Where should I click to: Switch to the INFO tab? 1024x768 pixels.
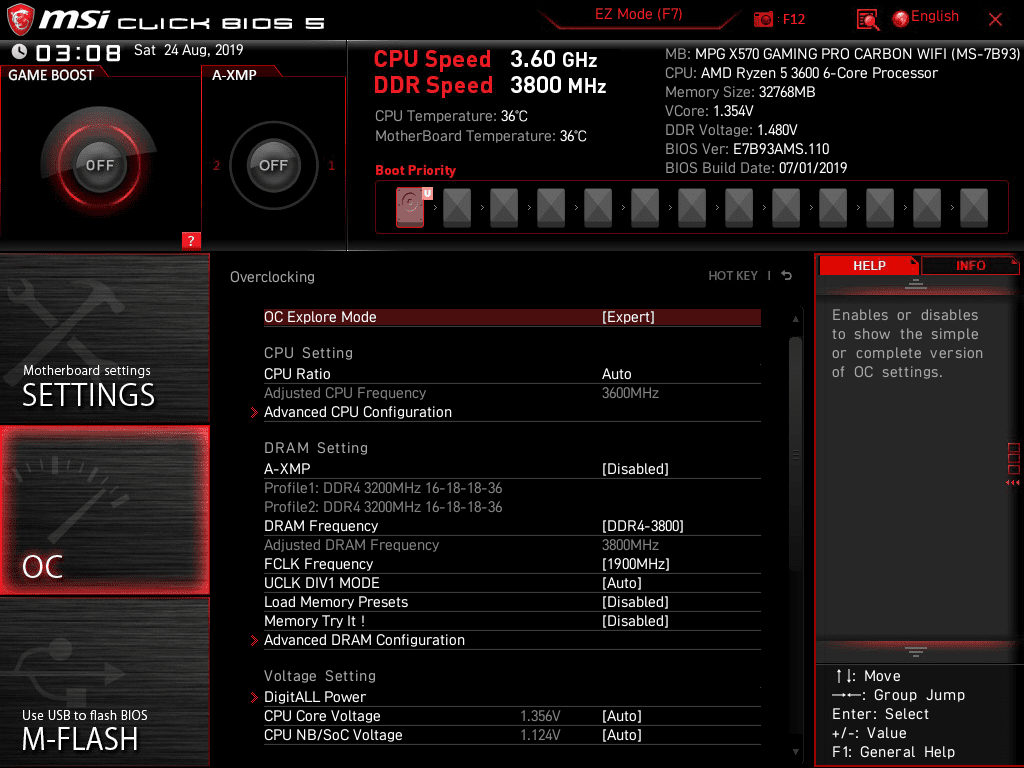[970, 266]
